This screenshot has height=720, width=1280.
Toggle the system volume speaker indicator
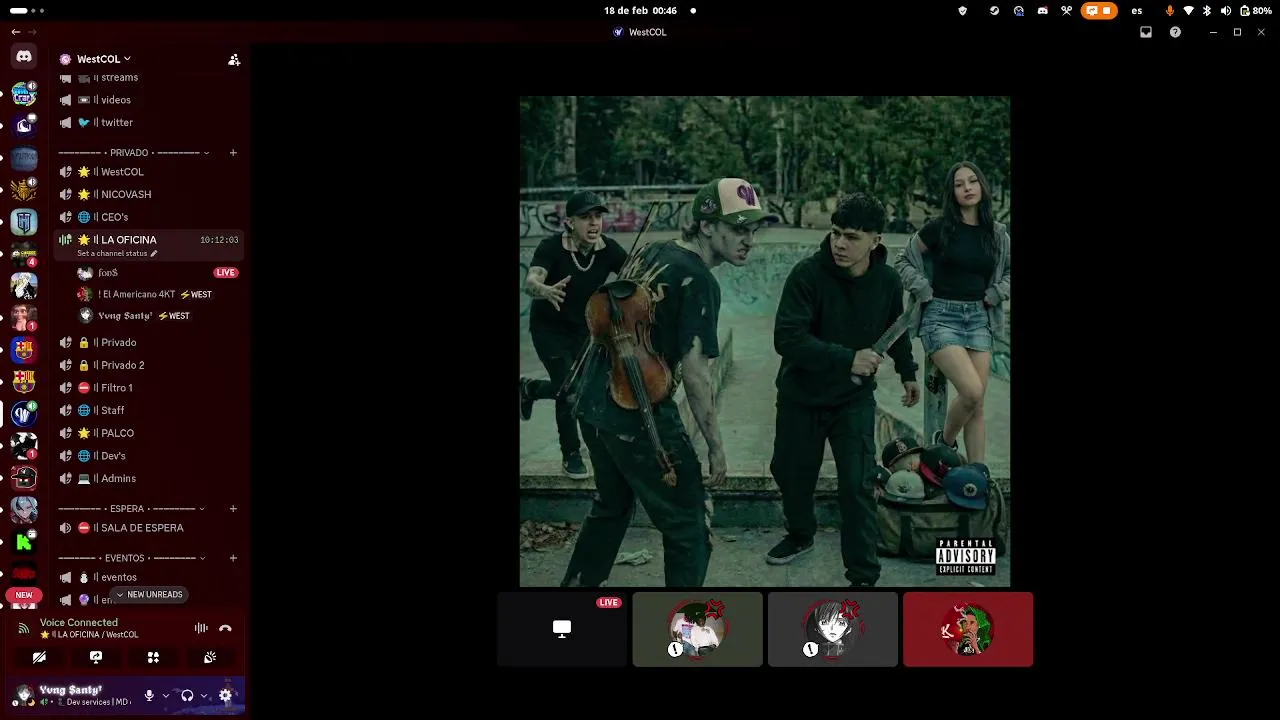[1226, 11]
